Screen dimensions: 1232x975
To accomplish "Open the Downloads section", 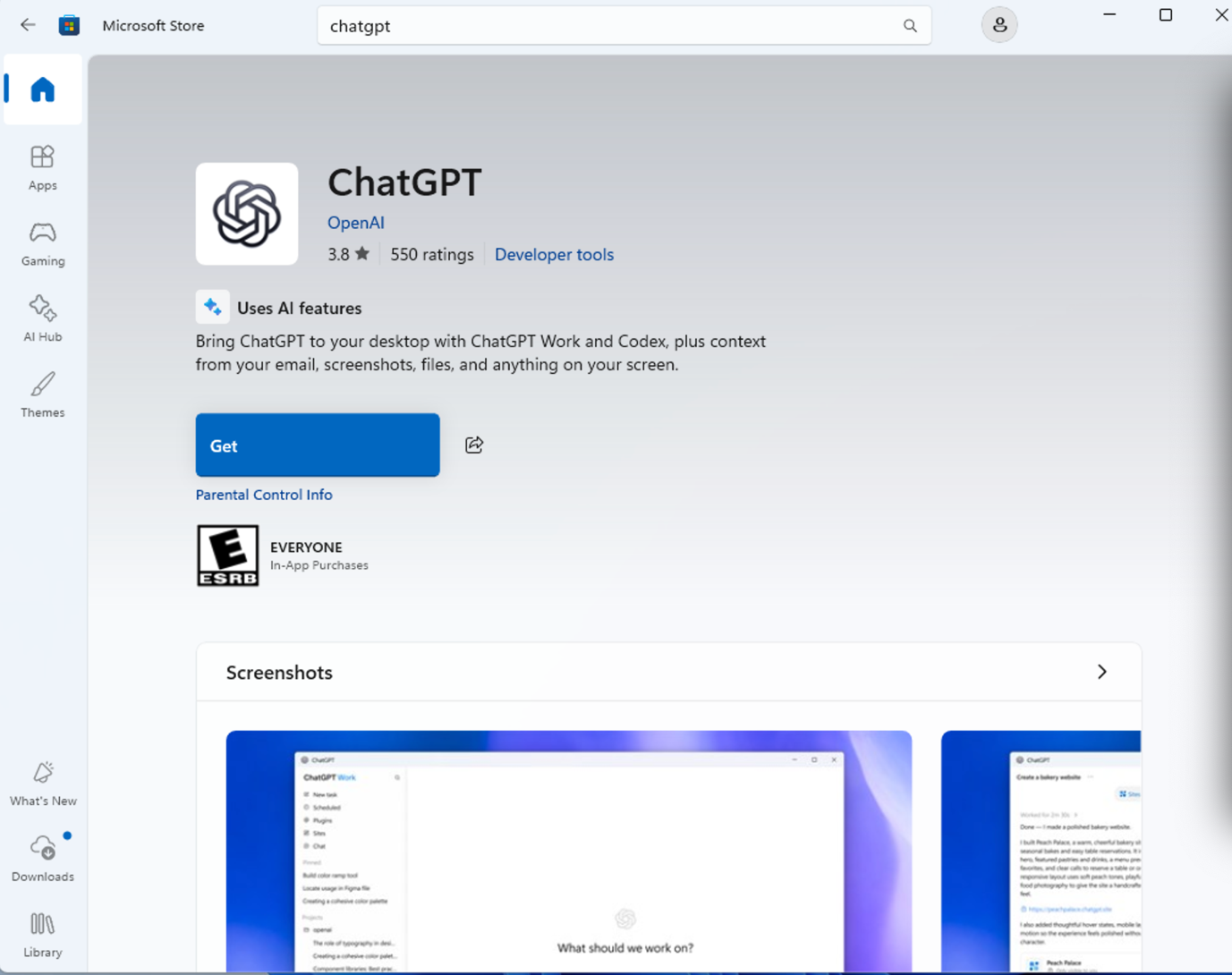I will [42, 859].
